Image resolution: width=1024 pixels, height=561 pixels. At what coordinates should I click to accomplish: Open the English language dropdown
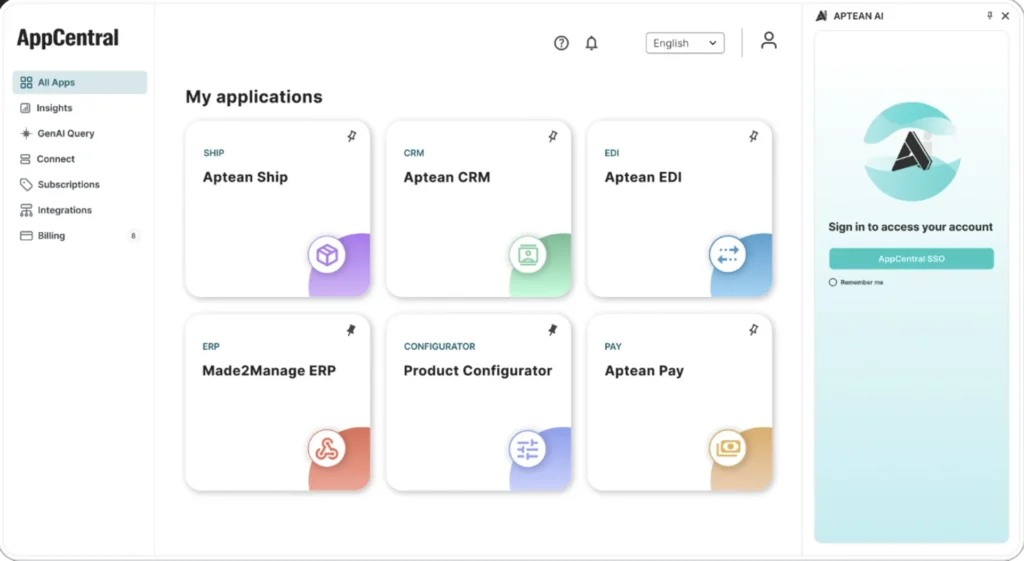pos(685,43)
